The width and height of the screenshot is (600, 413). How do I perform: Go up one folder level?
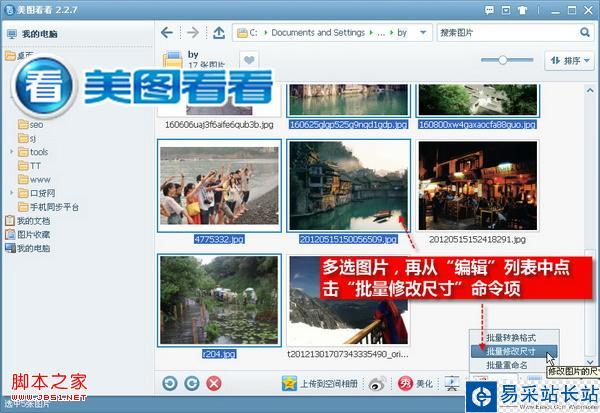click(x=218, y=33)
